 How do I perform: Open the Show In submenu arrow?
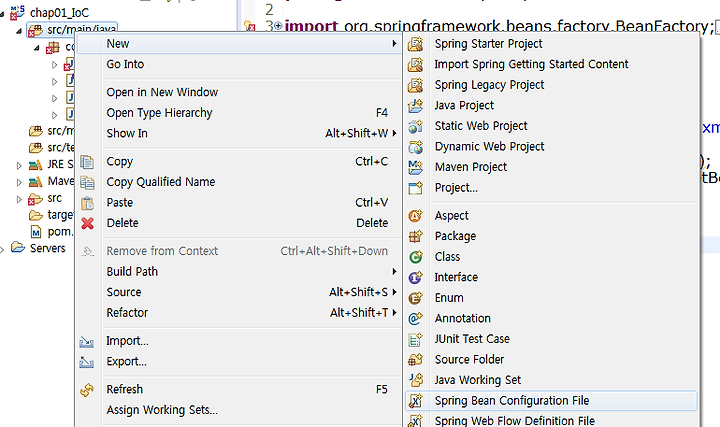pos(394,133)
